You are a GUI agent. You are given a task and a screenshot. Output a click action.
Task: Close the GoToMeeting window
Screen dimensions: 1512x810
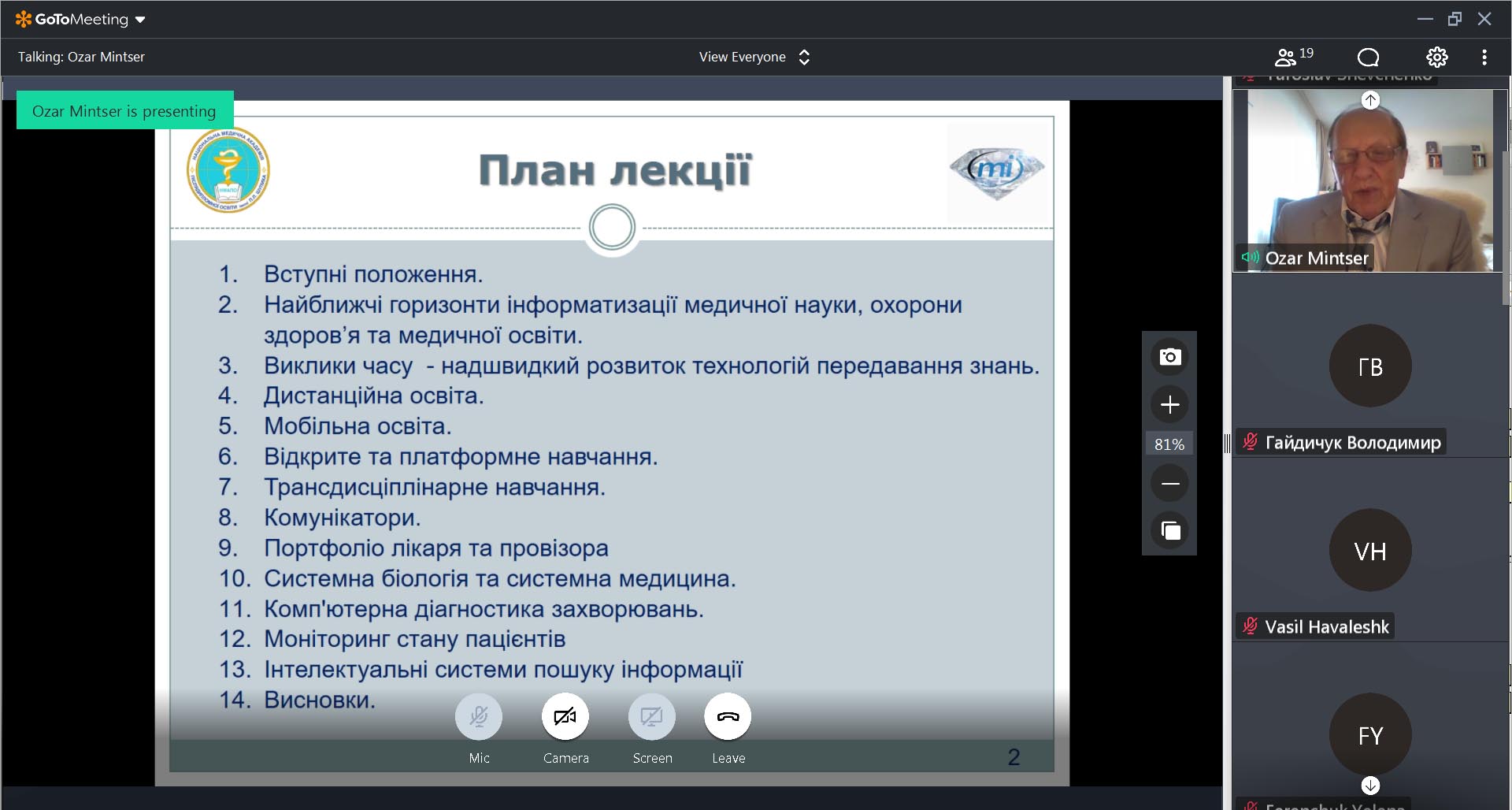pos(1484,19)
